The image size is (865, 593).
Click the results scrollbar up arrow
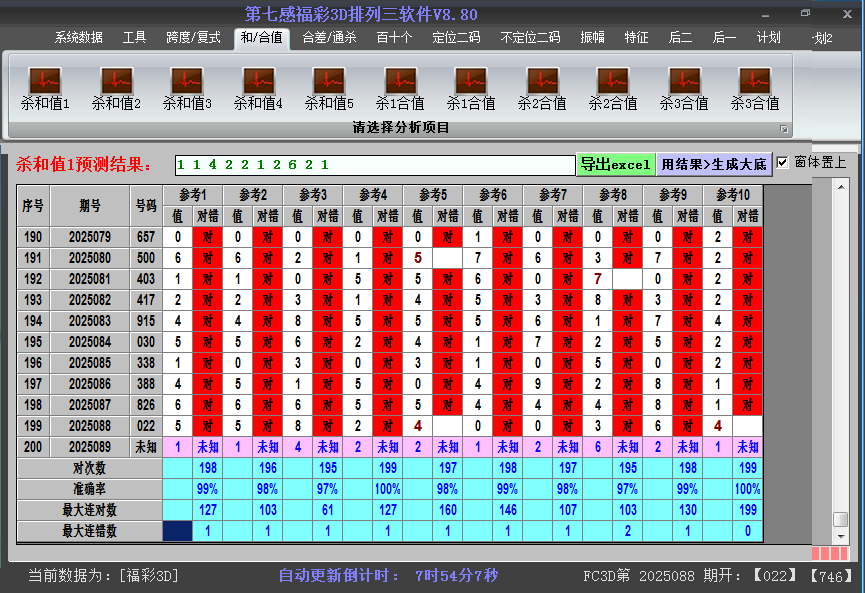point(841,188)
